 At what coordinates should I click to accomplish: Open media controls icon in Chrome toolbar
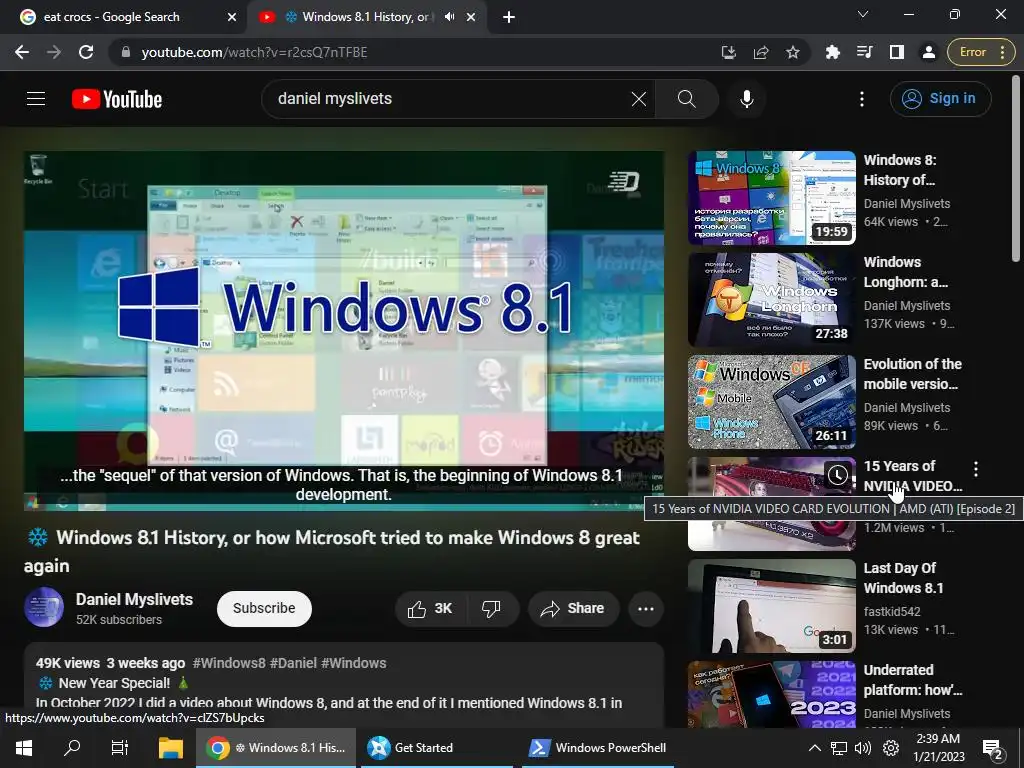coord(865,52)
